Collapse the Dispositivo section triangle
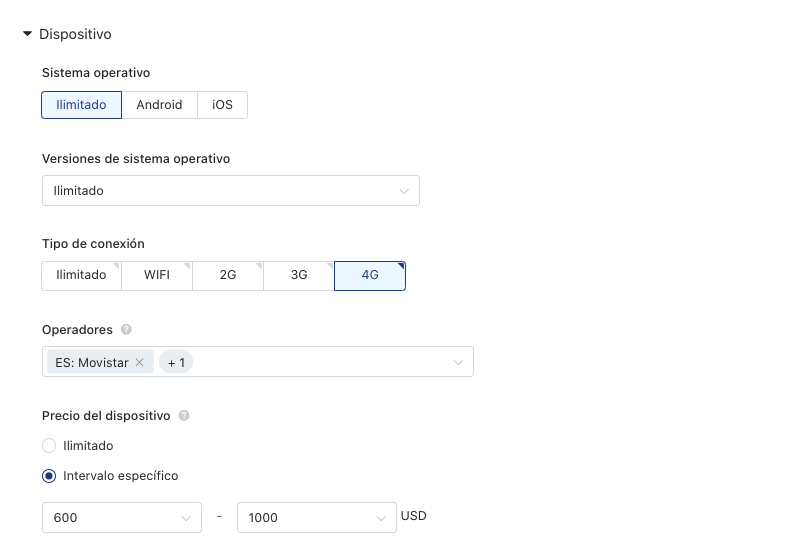The image size is (794, 559). [x=27, y=34]
